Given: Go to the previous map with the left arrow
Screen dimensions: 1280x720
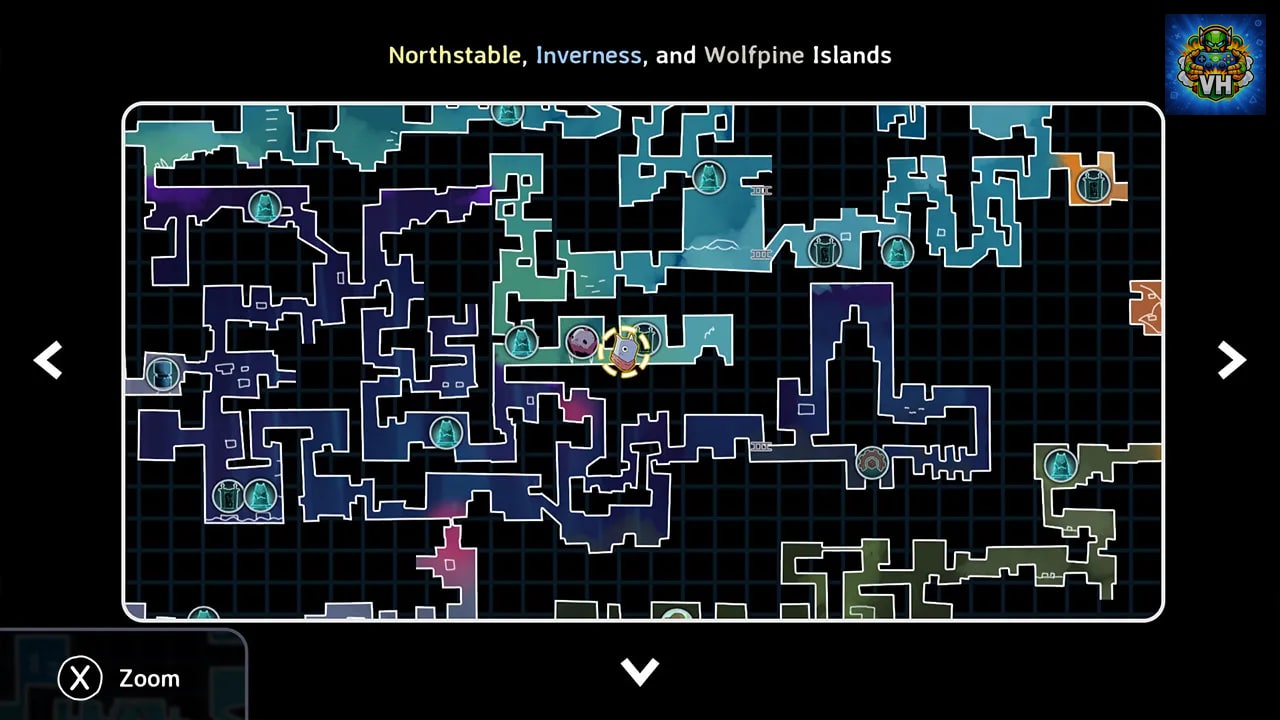Looking at the screenshot, I should (48, 359).
